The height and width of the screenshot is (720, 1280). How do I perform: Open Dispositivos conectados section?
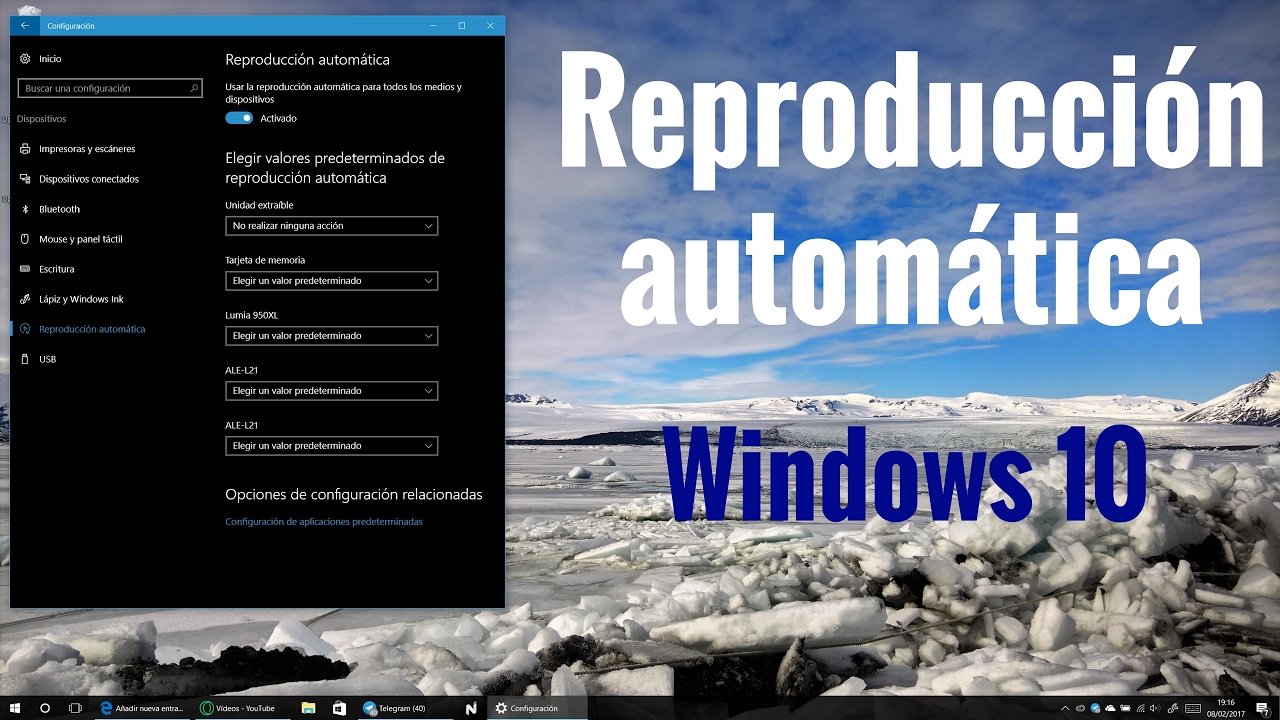89,179
